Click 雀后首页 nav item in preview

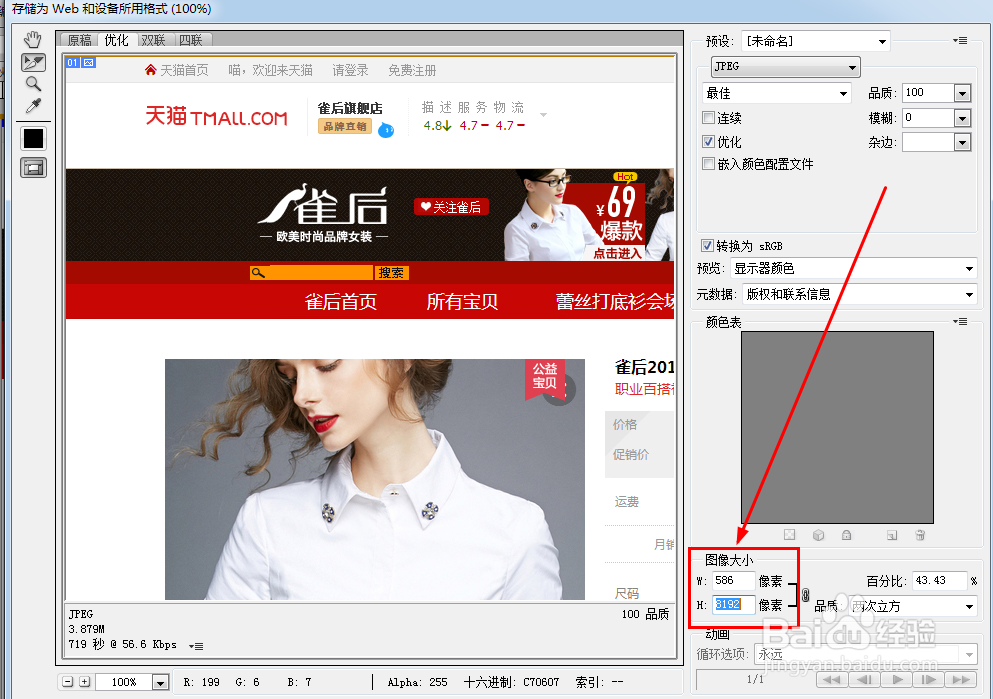341,301
